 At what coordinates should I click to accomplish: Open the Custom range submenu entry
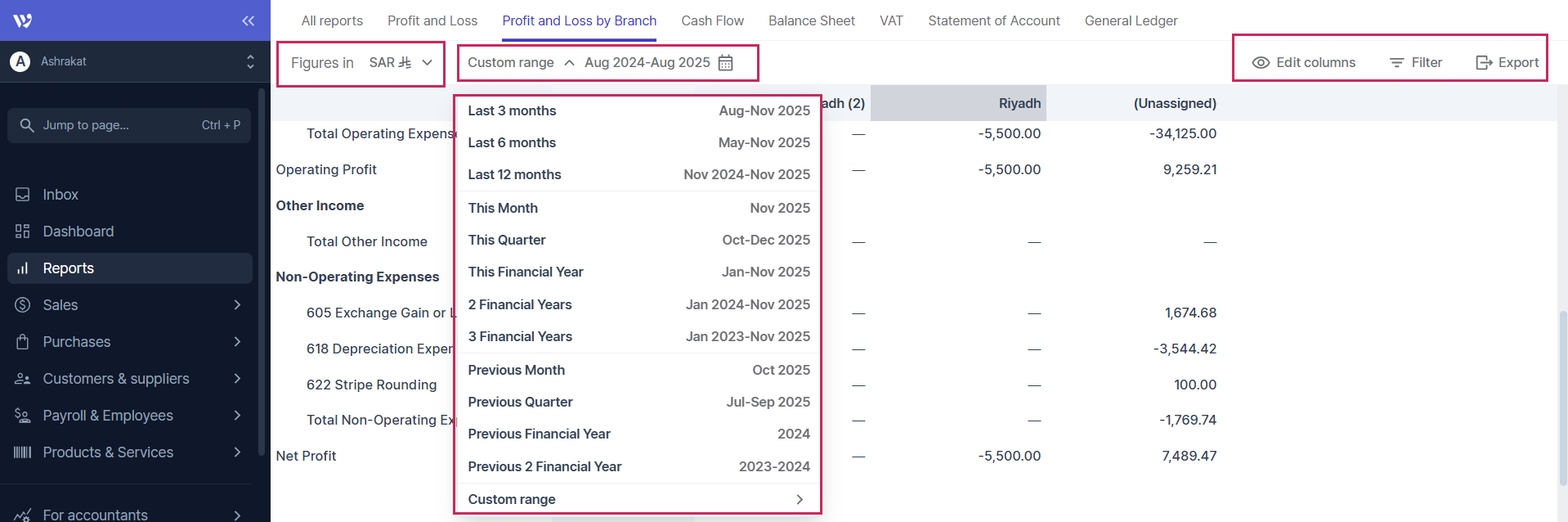[638, 499]
